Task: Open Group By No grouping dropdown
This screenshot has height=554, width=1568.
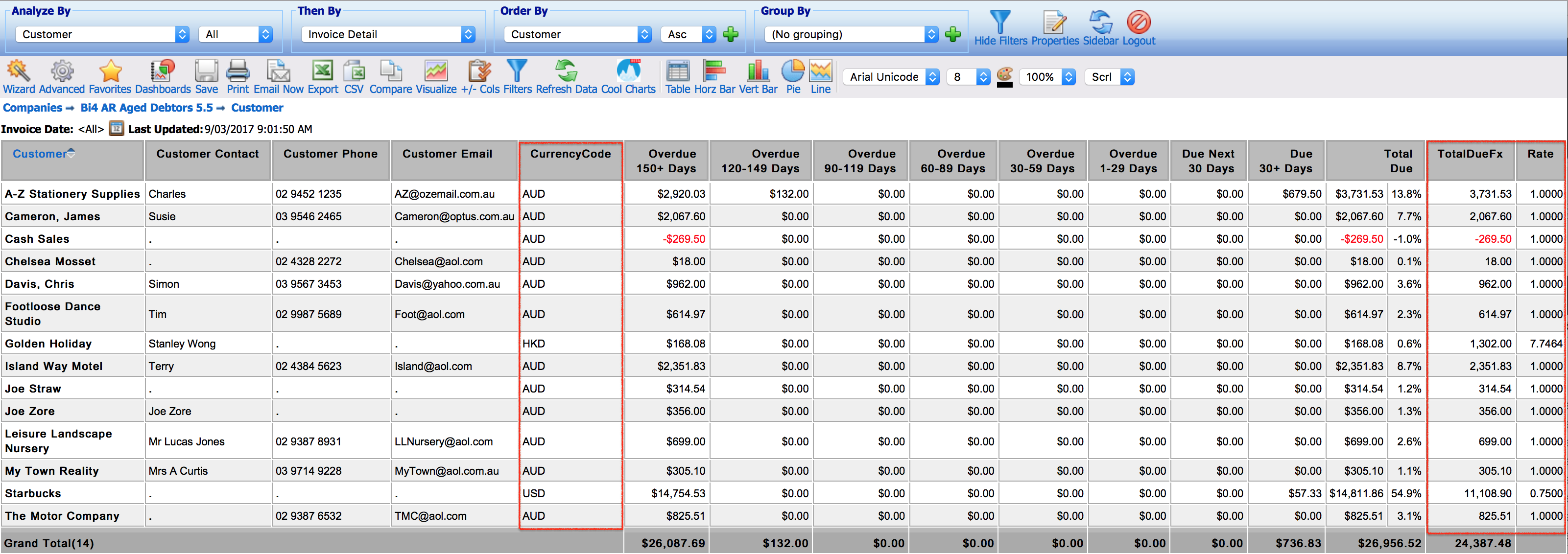Action: point(851,35)
